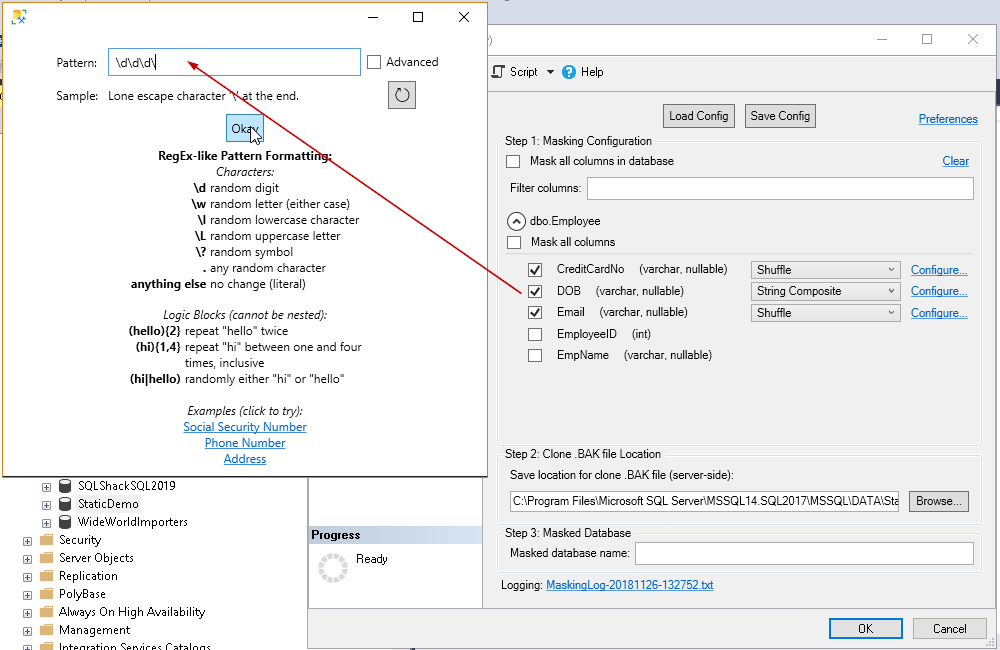The image size is (1000, 650).
Task: Click the pattern dialog app icon
Action: tap(19, 17)
